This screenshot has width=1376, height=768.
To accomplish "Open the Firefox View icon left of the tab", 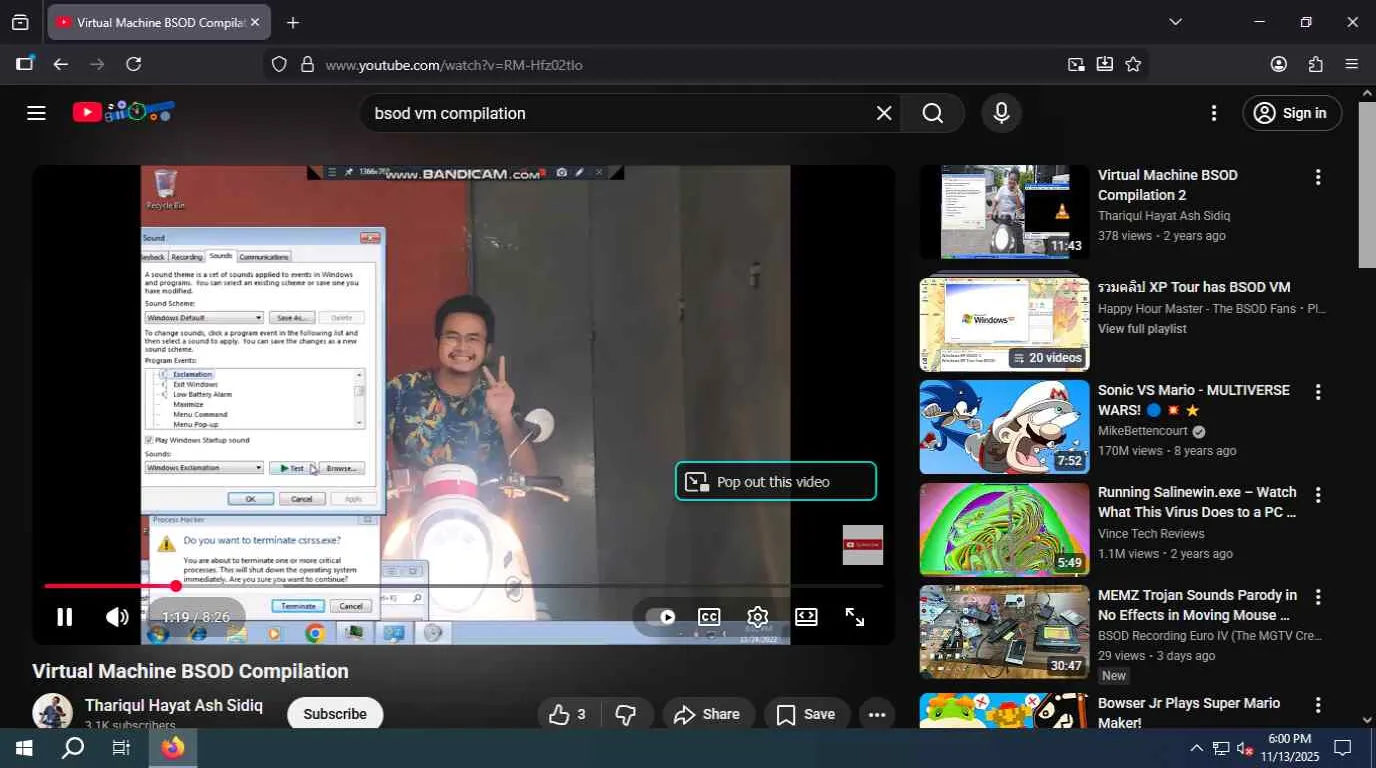I will click(x=20, y=22).
